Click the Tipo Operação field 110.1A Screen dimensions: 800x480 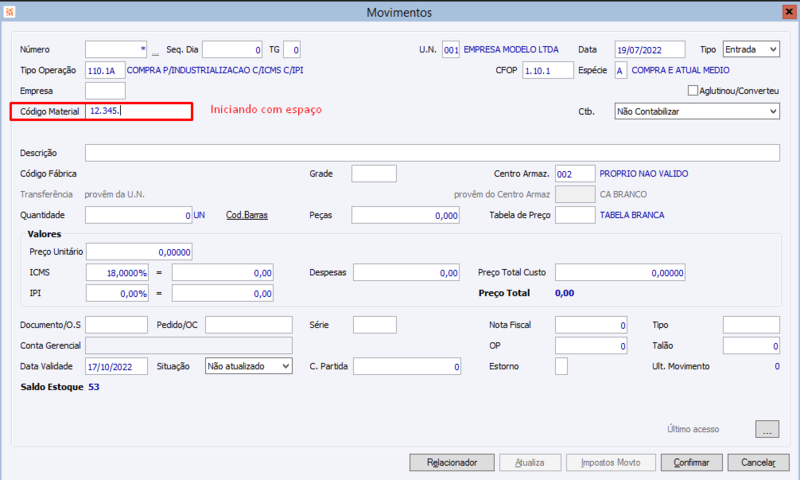[x=105, y=70]
